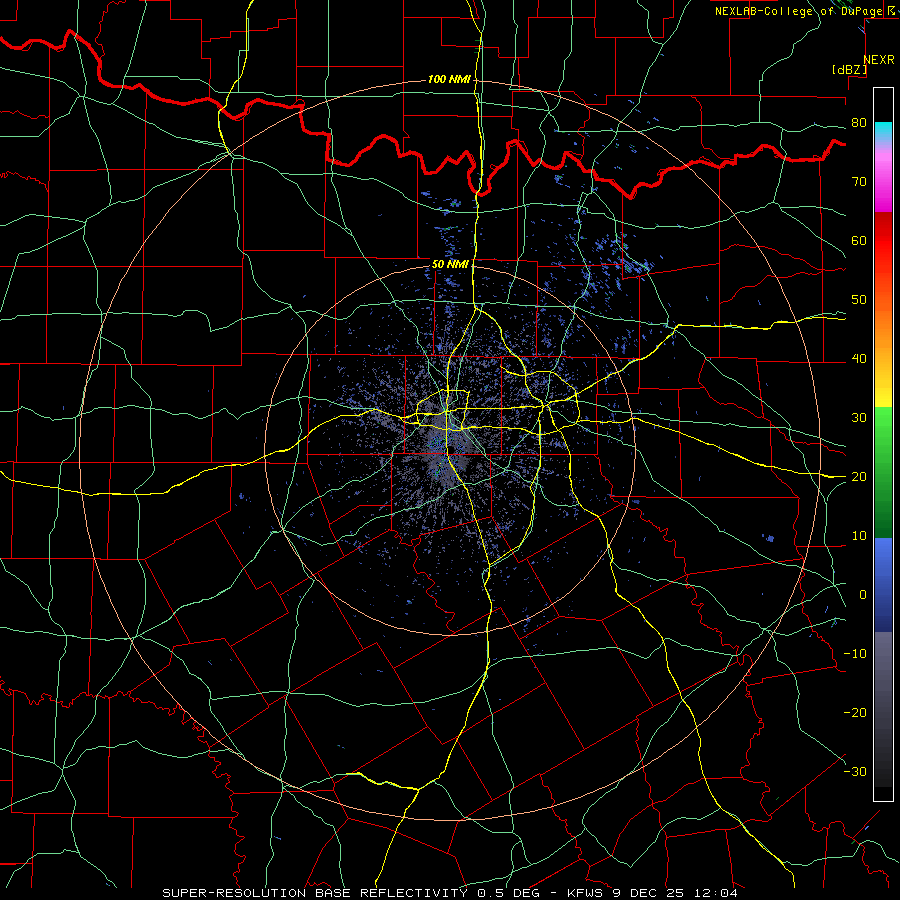Click the "80" value on dBZ scale
Screen dimensions: 900x900
pos(859,123)
